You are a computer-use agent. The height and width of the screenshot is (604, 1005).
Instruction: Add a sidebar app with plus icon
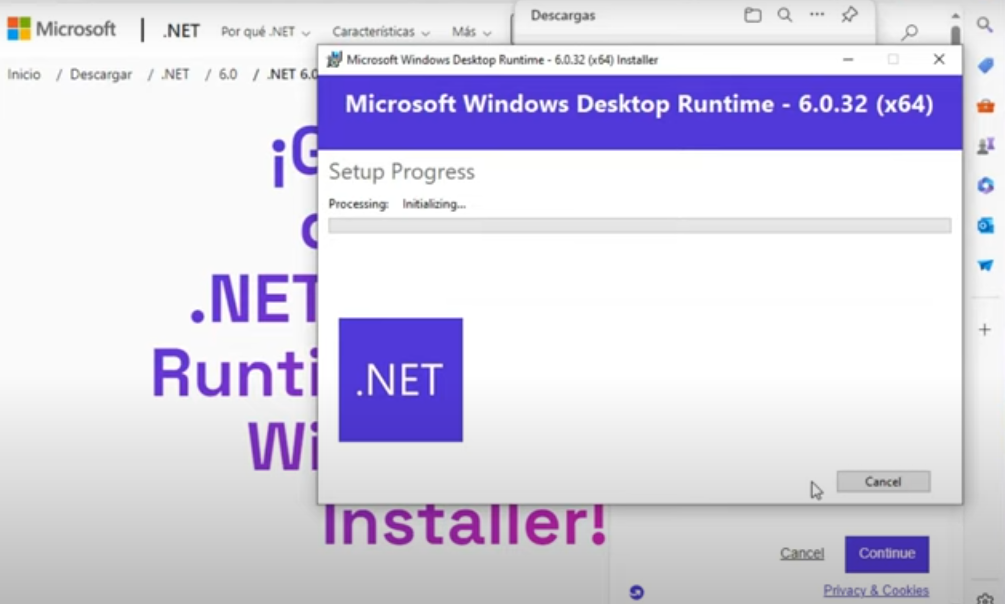point(984,330)
